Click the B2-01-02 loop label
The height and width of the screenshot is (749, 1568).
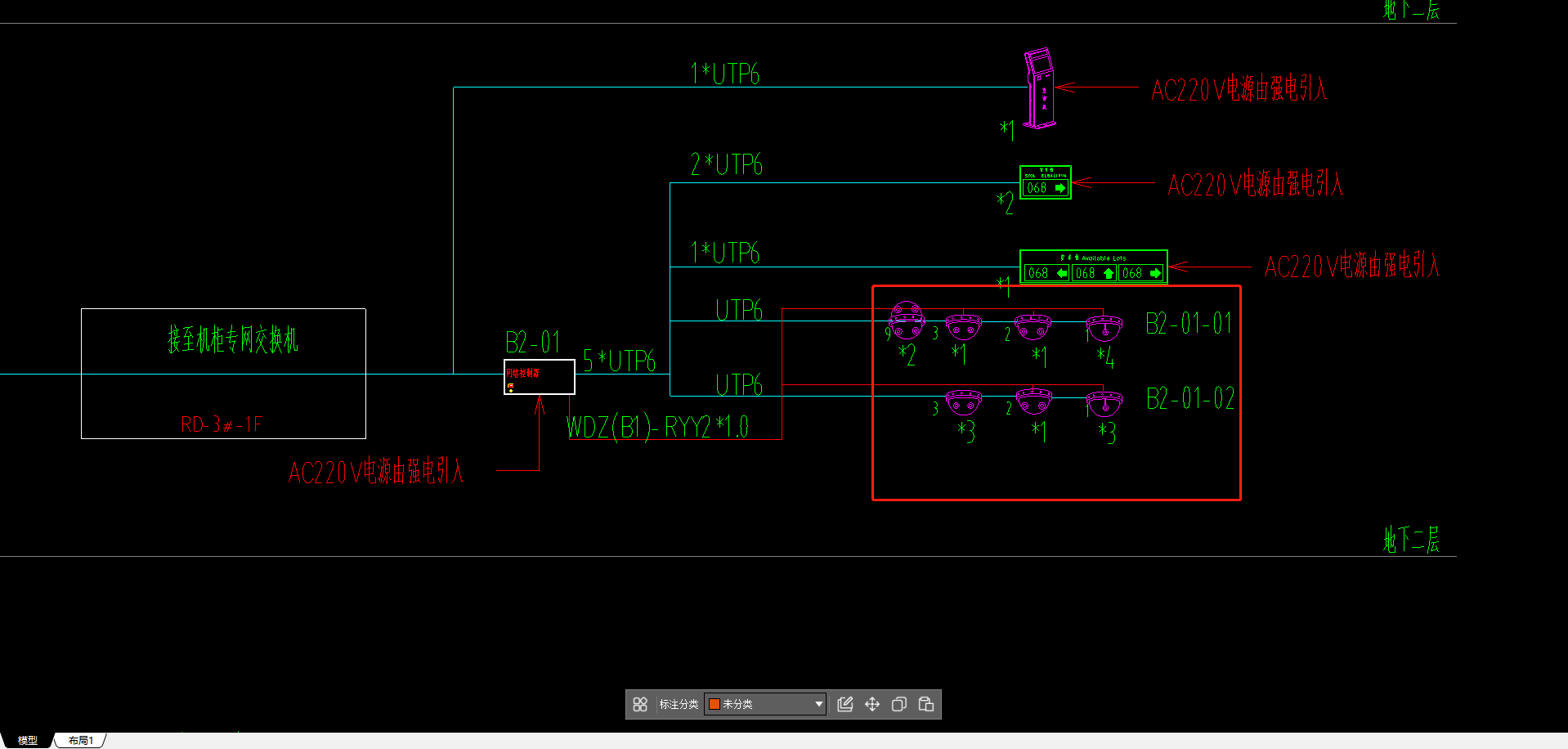pyautogui.click(x=1190, y=398)
